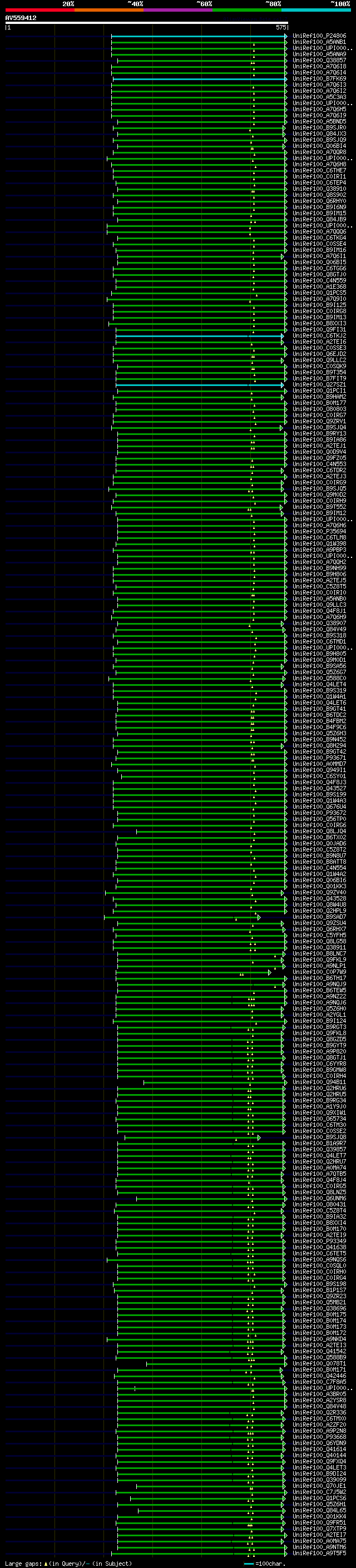Image resolution: width=356 pixels, height=1568 pixels.
Task: Select the UniRef100_A0MMD7 label
Action: coord(319,764)
